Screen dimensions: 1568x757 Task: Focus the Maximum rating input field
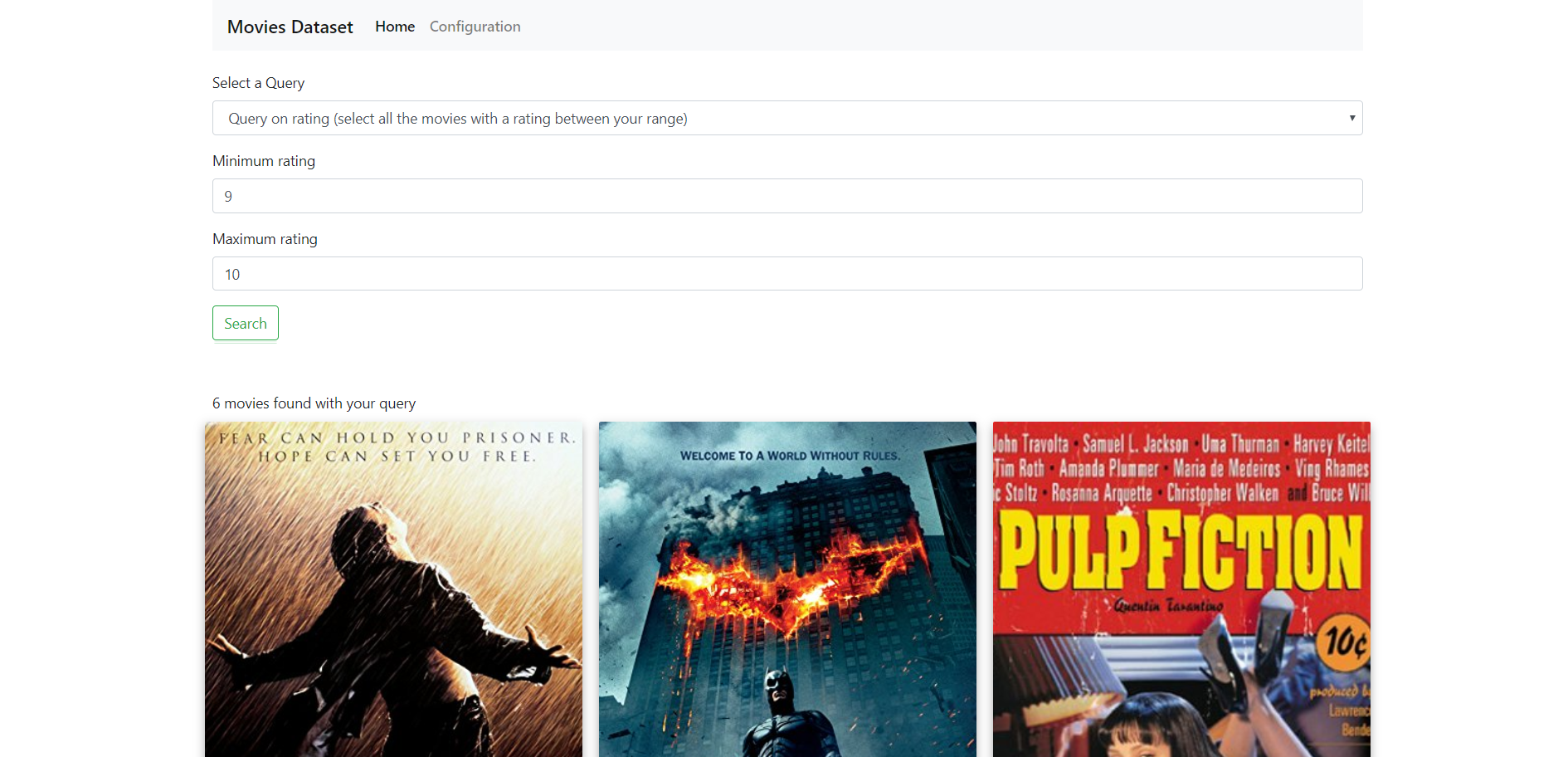[x=787, y=274]
